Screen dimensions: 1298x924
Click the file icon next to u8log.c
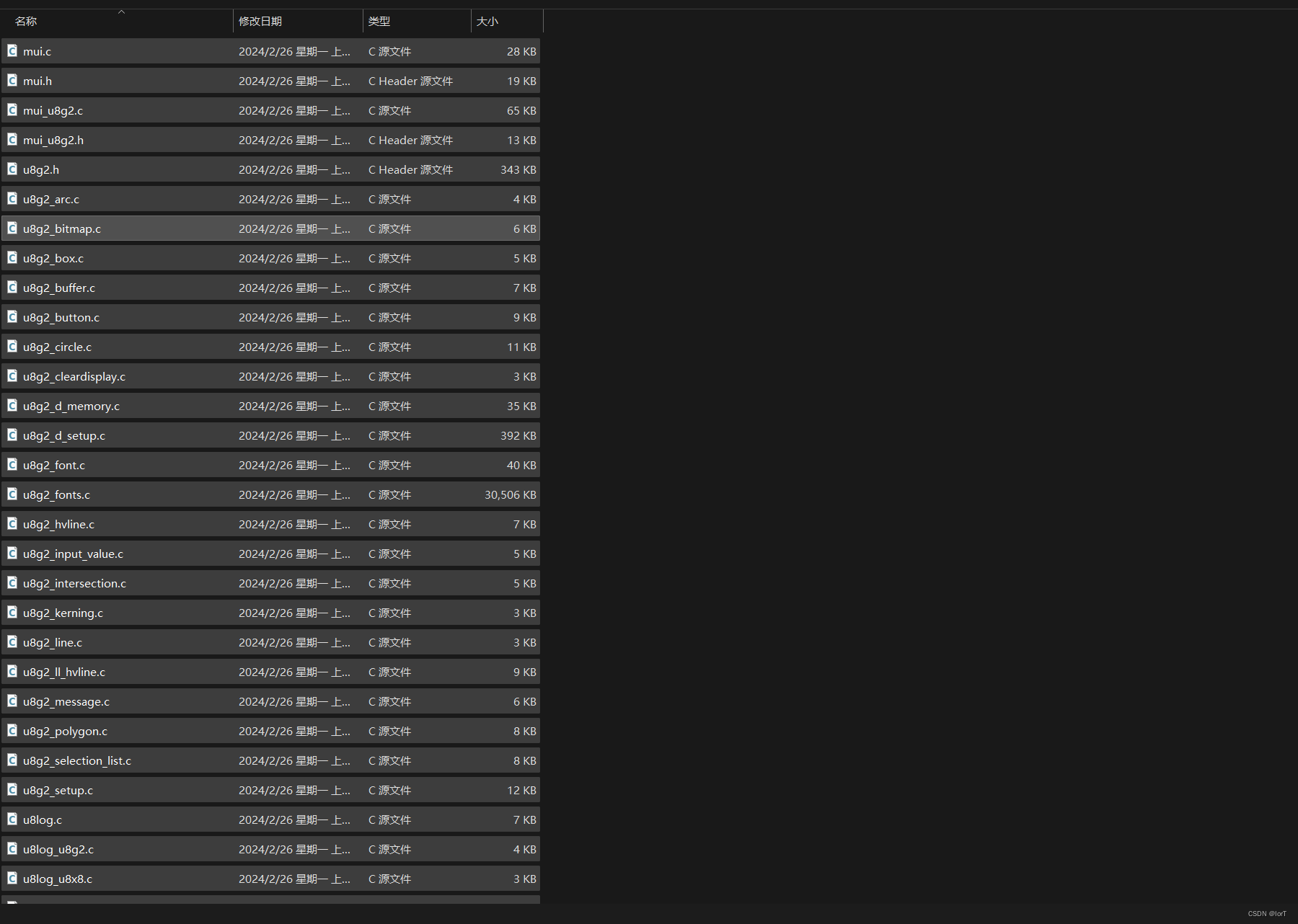coord(12,819)
